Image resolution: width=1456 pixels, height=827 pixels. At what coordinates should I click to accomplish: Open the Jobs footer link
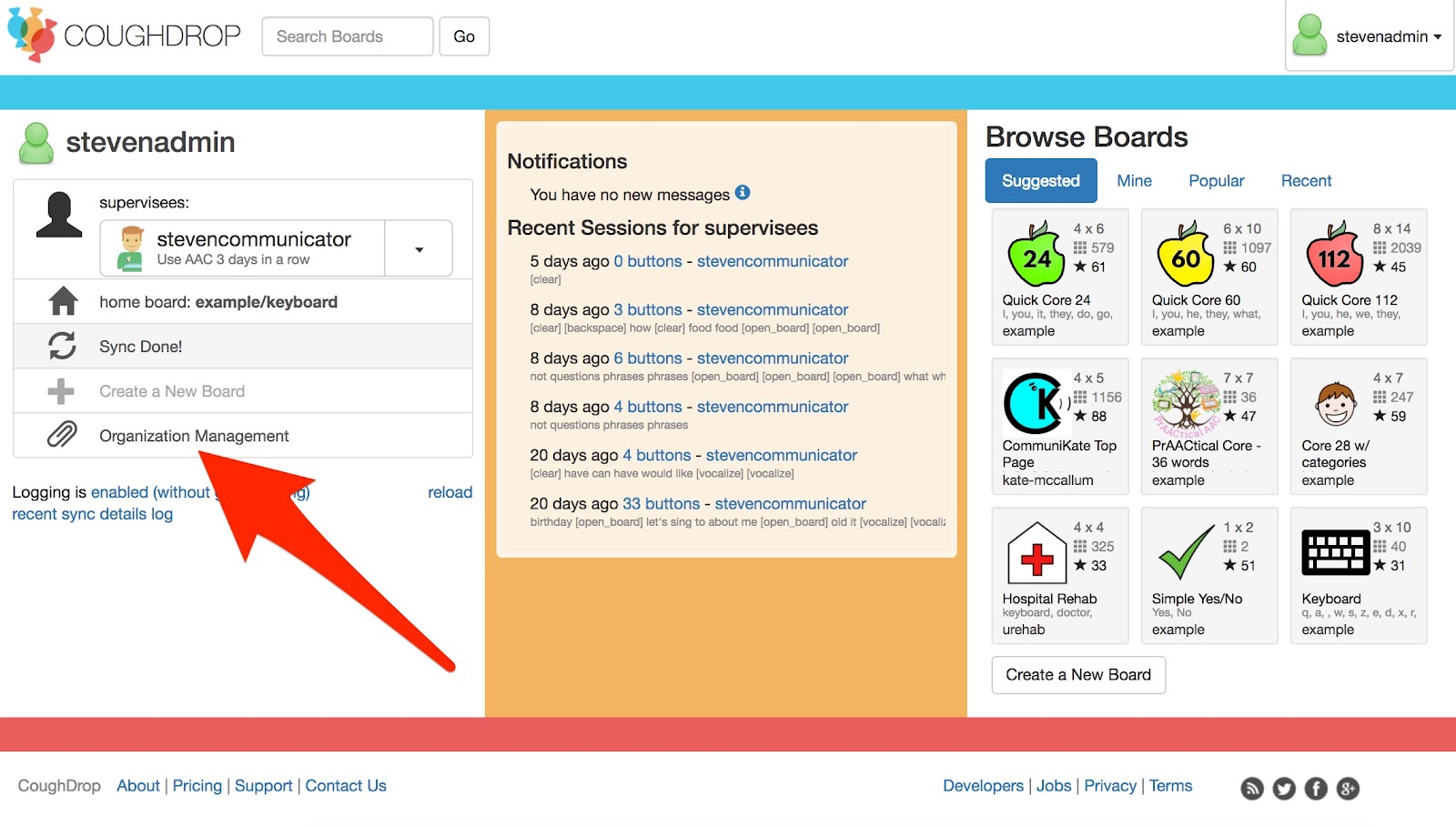pyautogui.click(x=1054, y=785)
